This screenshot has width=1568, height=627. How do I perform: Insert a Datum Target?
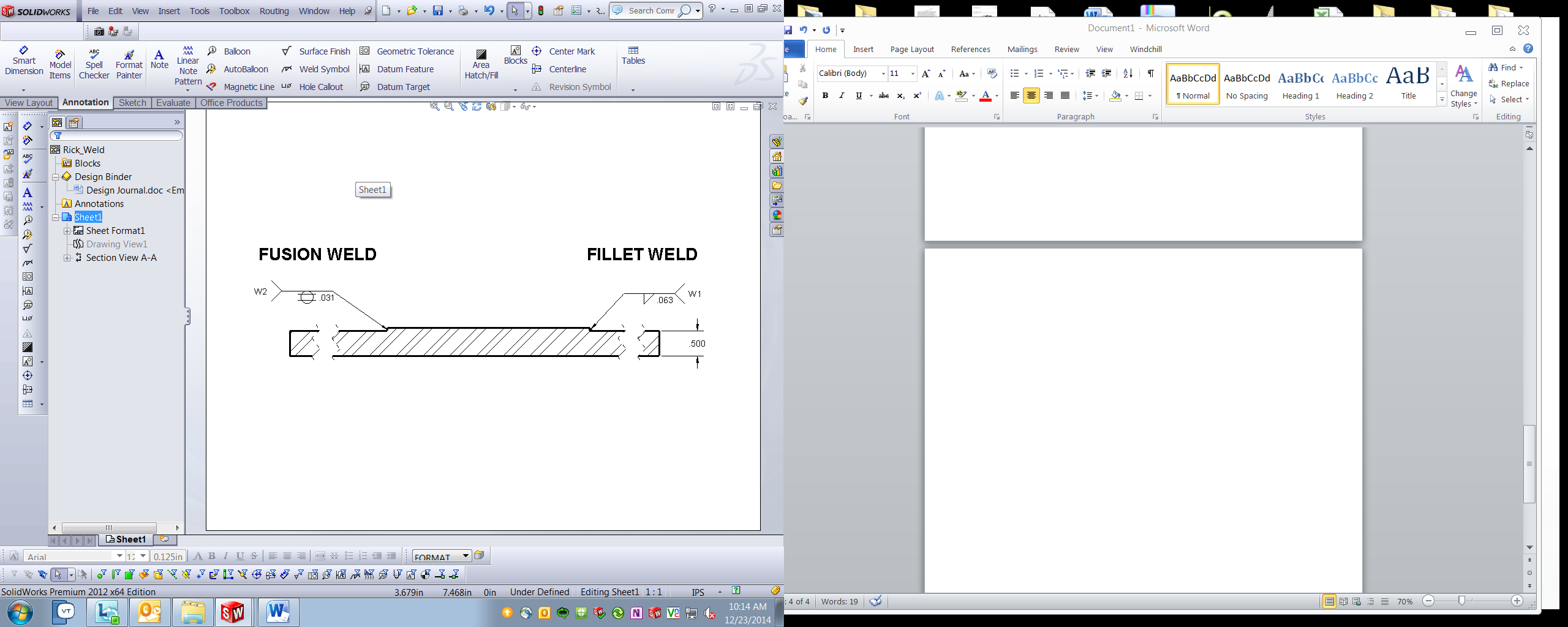coord(395,87)
